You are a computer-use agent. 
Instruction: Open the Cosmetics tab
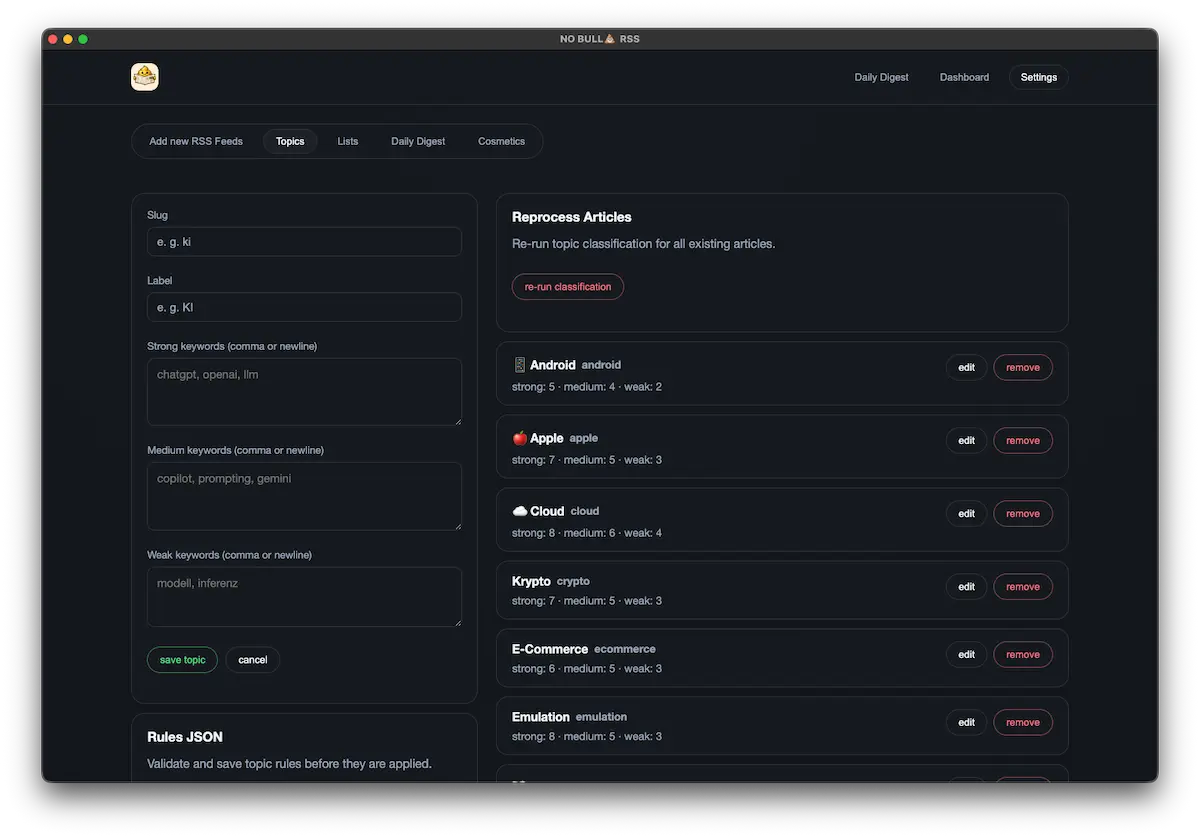(x=501, y=141)
